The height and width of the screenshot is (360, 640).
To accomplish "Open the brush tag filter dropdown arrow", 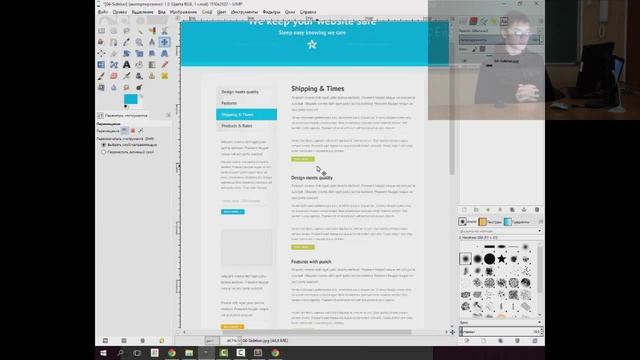I will point(540,231).
